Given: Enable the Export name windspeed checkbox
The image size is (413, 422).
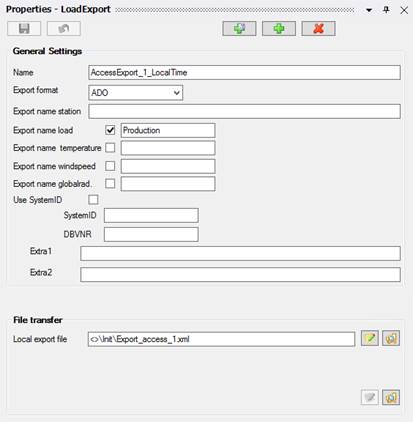Looking at the screenshot, I should 110,166.
